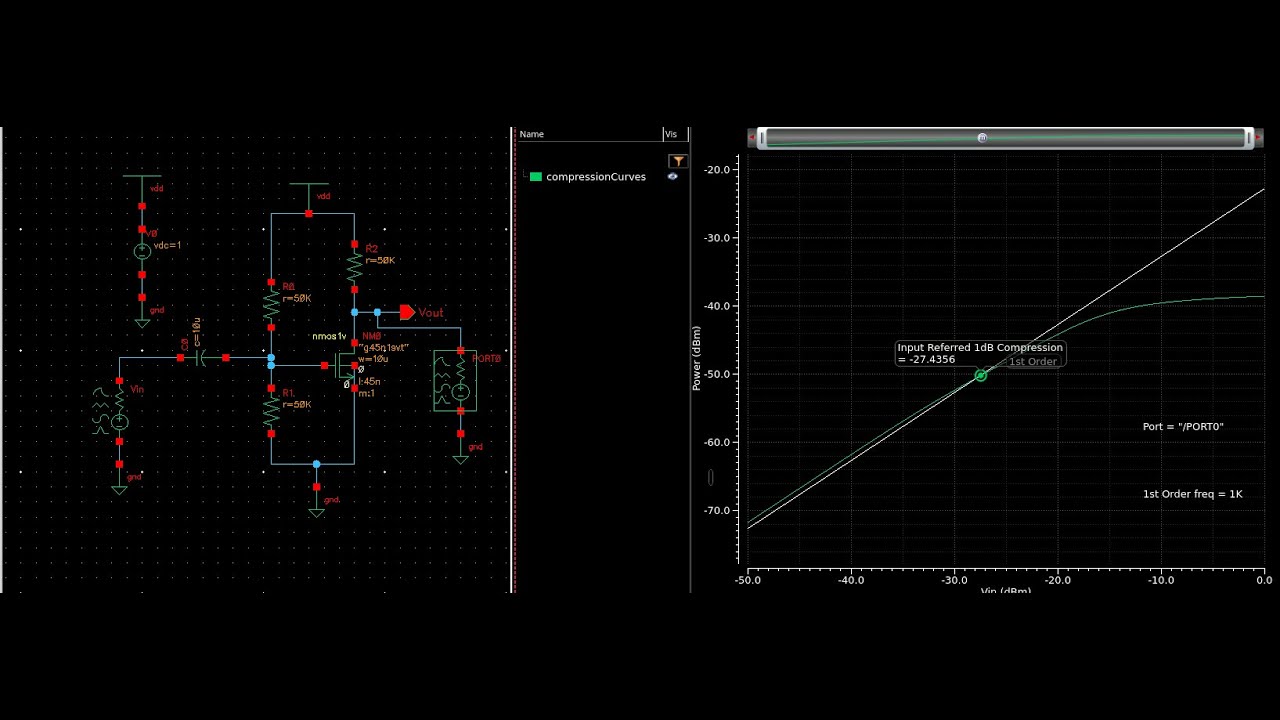Click the 'r=50K' value beside R1
Viewport: 1280px width, 720px height.
(x=297, y=405)
